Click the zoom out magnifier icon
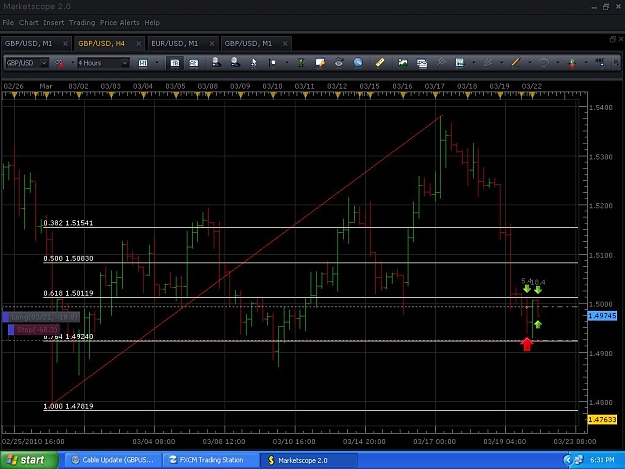625x469 pixels. pos(235,63)
